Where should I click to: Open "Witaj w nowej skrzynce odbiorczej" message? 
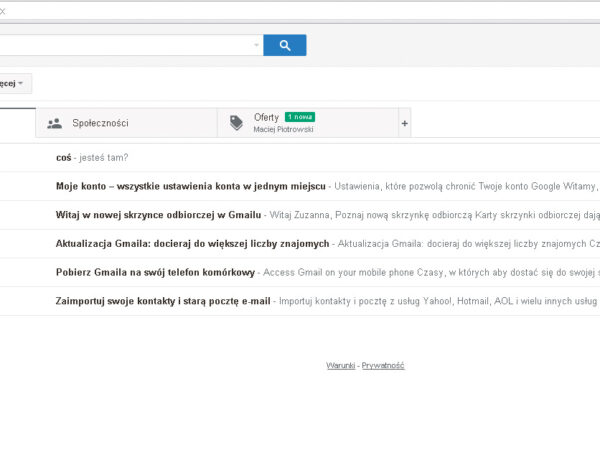(x=159, y=214)
